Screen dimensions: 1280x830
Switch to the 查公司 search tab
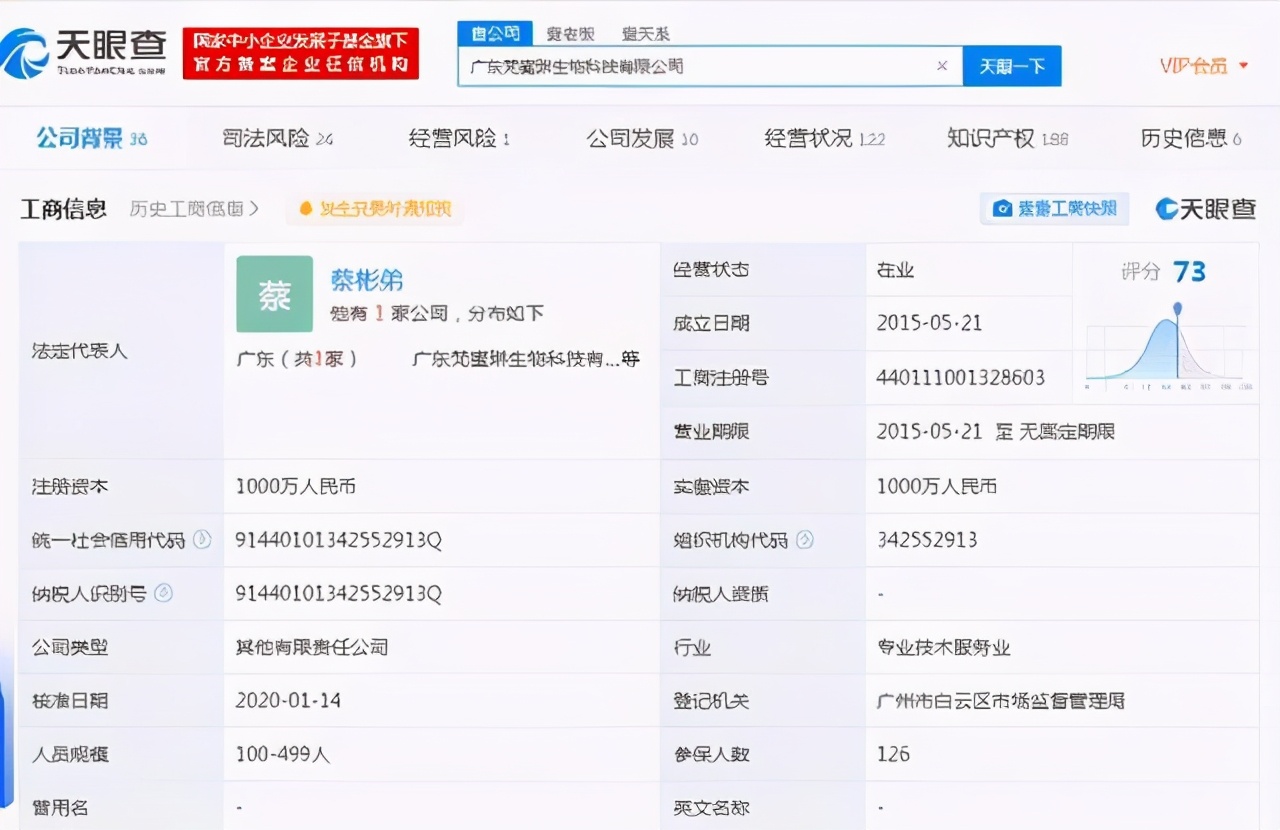pyautogui.click(x=495, y=34)
